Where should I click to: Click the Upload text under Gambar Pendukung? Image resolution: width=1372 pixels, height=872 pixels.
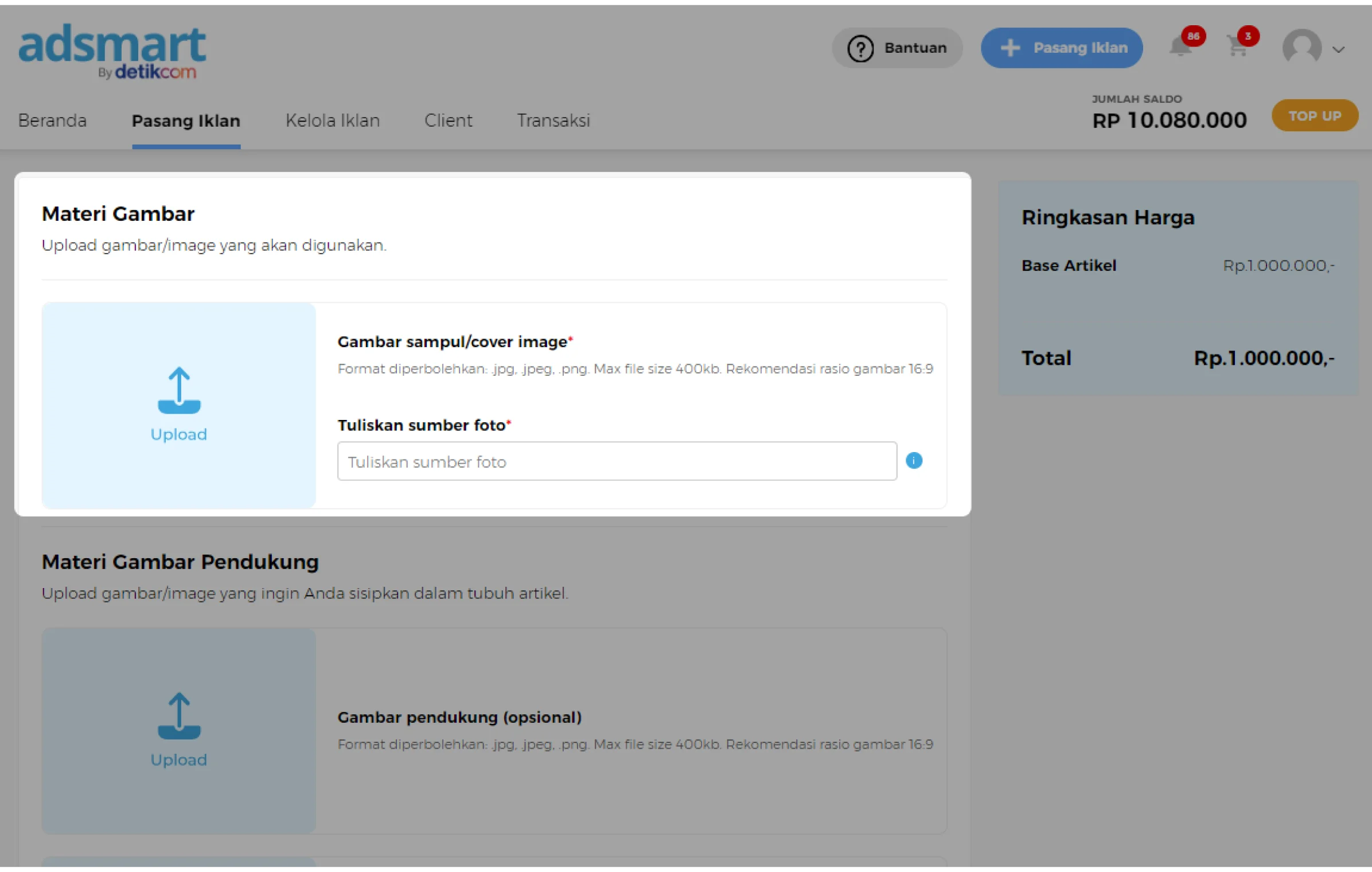[179, 760]
